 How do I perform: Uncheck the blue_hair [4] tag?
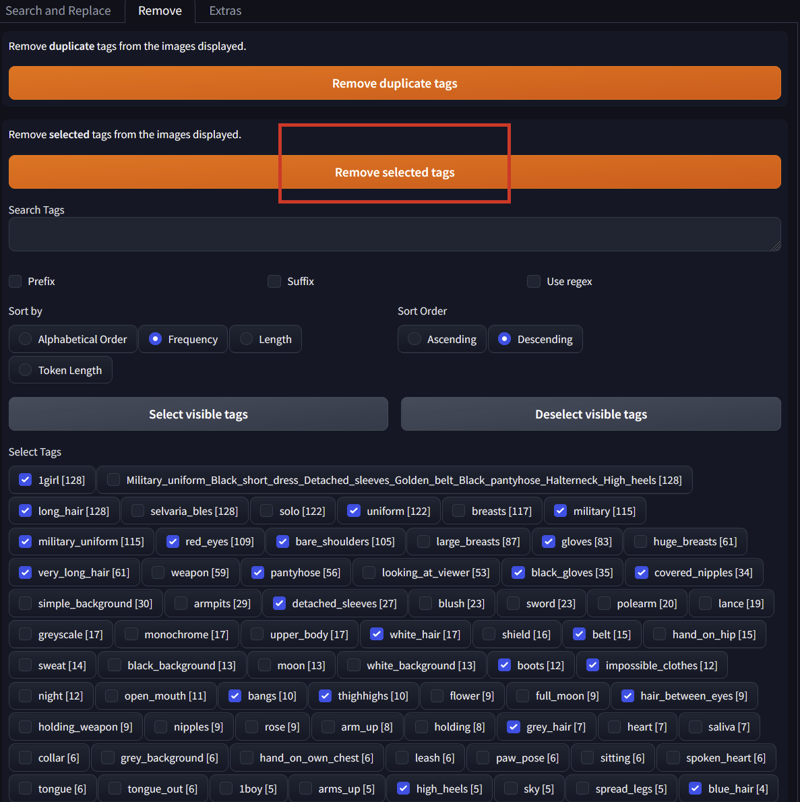(x=695, y=788)
